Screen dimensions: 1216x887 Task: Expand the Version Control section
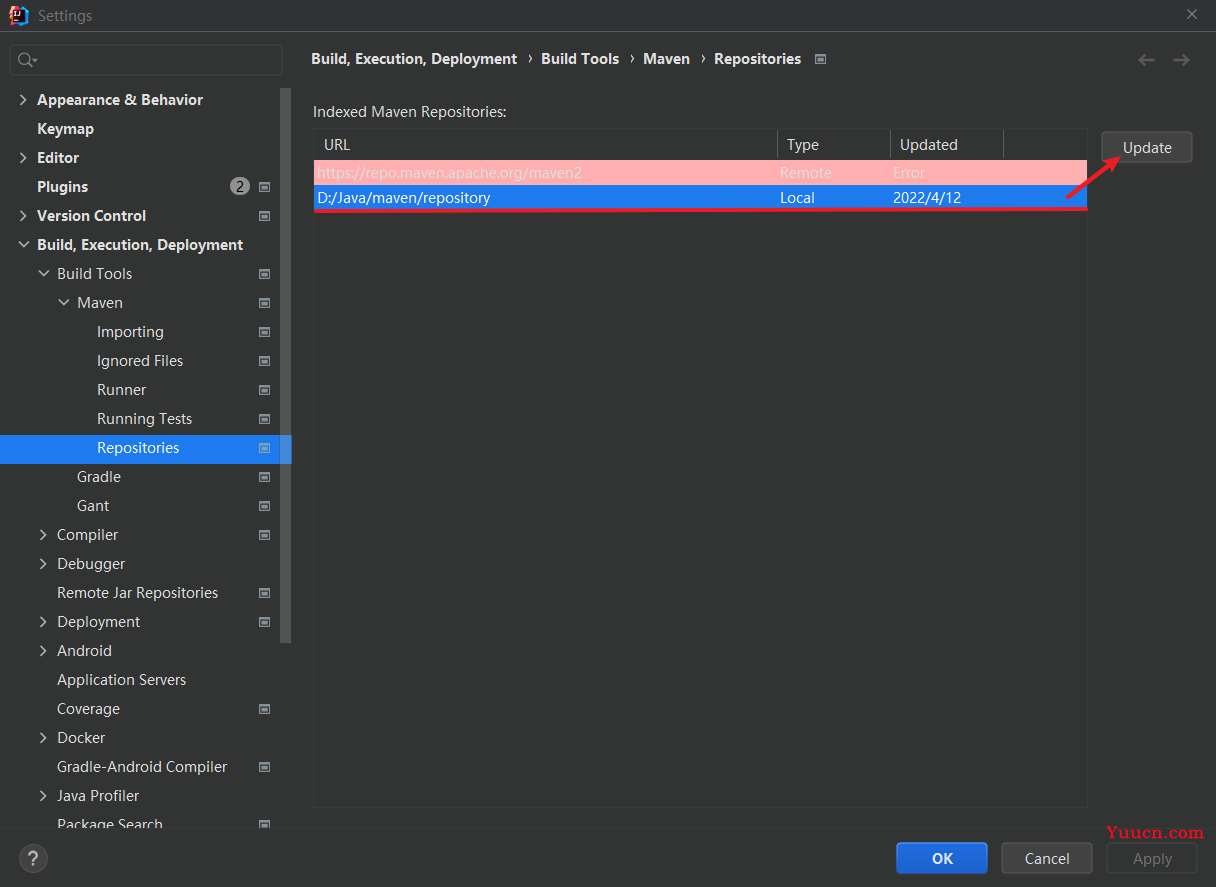(23, 216)
